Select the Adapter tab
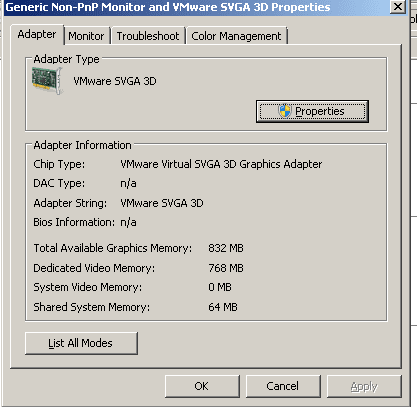417x407 pixels. click(x=37, y=34)
